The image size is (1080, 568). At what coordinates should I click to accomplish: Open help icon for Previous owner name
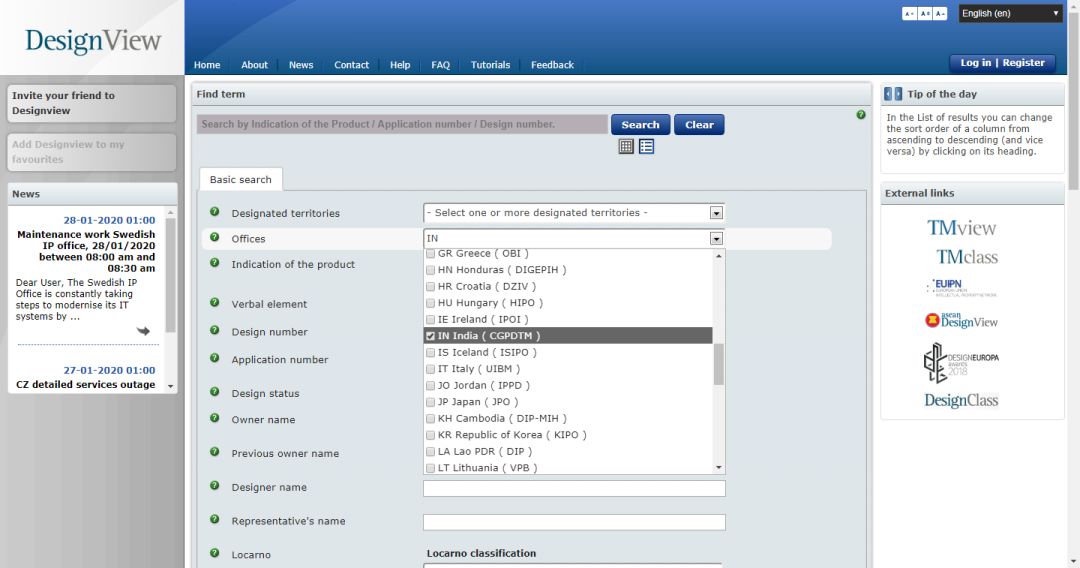(214, 452)
